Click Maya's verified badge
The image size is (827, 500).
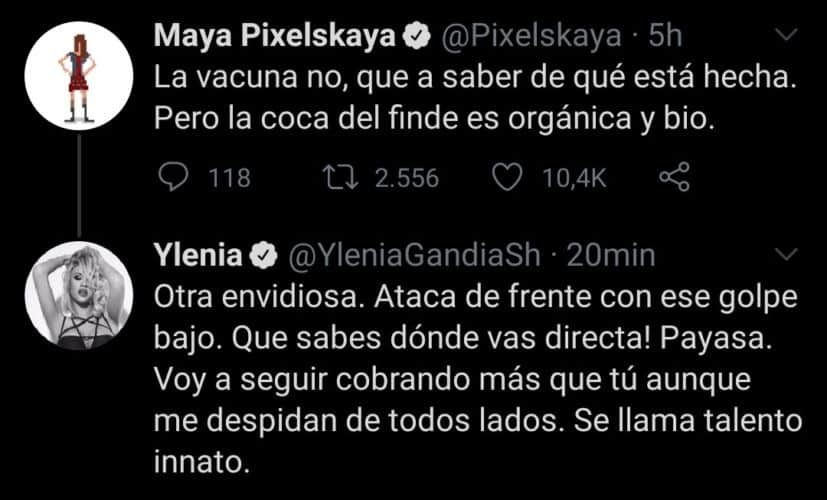click(x=417, y=37)
